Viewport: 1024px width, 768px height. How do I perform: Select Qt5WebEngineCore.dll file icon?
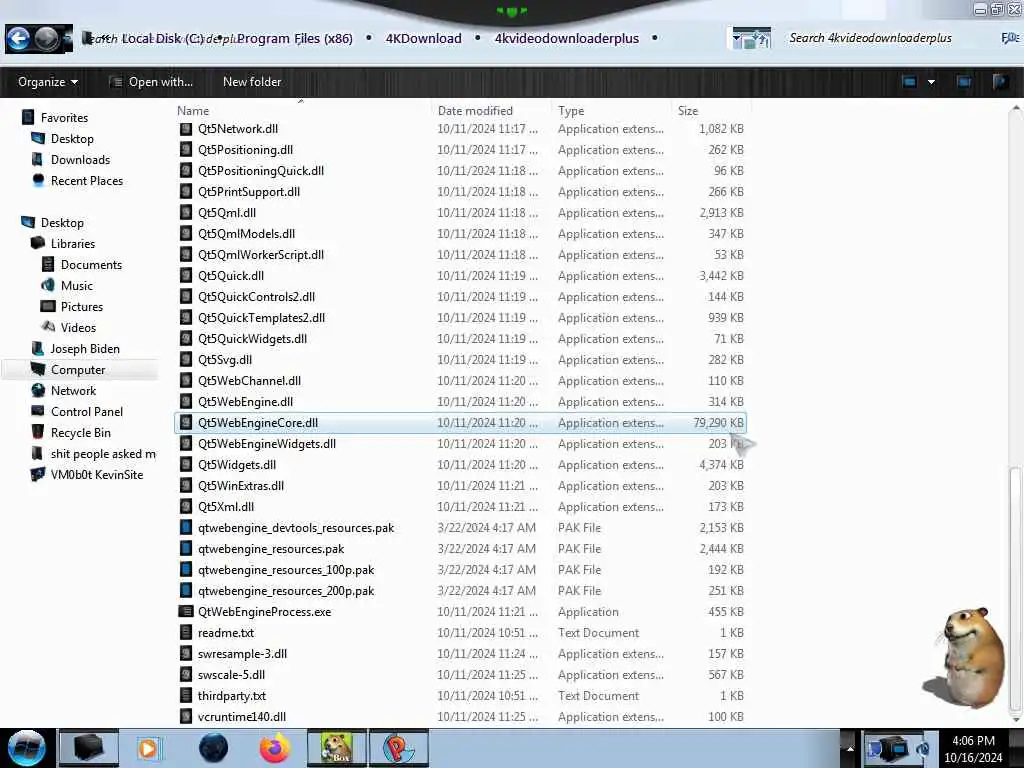pyautogui.click(x=186, y=423)
